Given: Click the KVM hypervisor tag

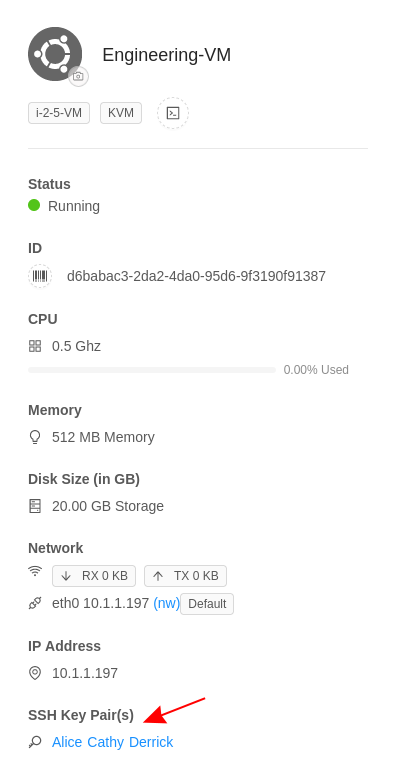Looking at the screenshot, I should (x=121, y=113).
